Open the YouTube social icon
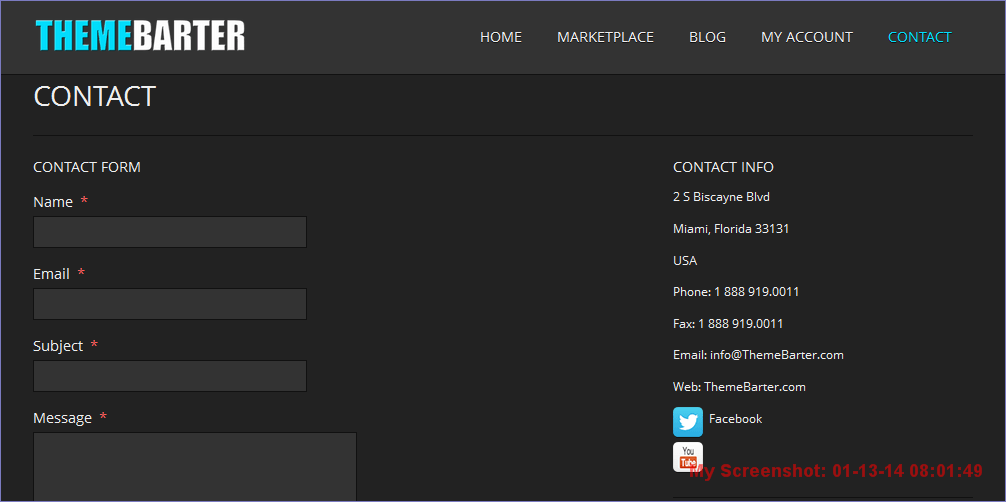The width and height of the screenshot is (1006, 502). pyautogui.click(x=688, y=457)
